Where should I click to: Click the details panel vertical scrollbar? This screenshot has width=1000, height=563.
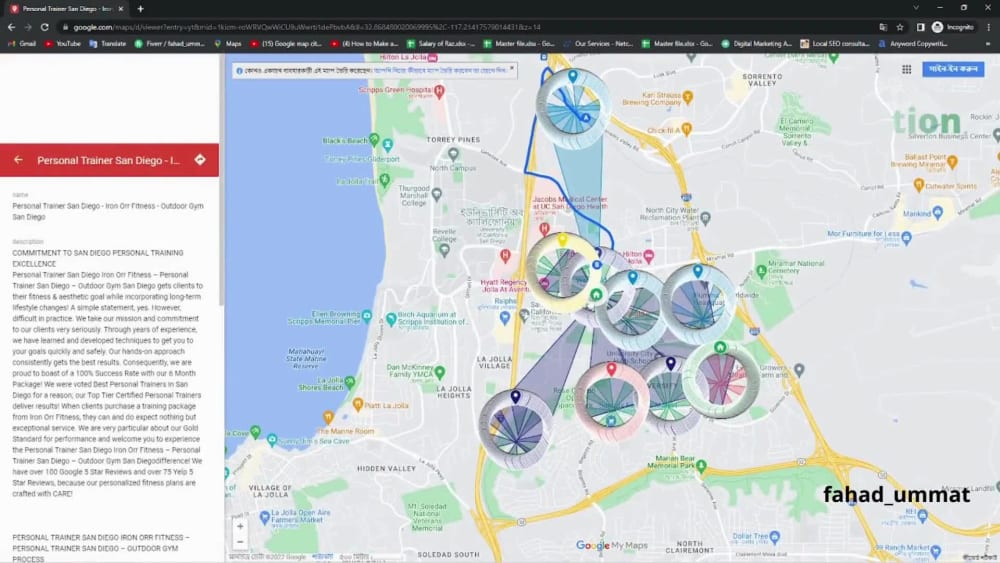pyautogui.click(x=221, y=179)
